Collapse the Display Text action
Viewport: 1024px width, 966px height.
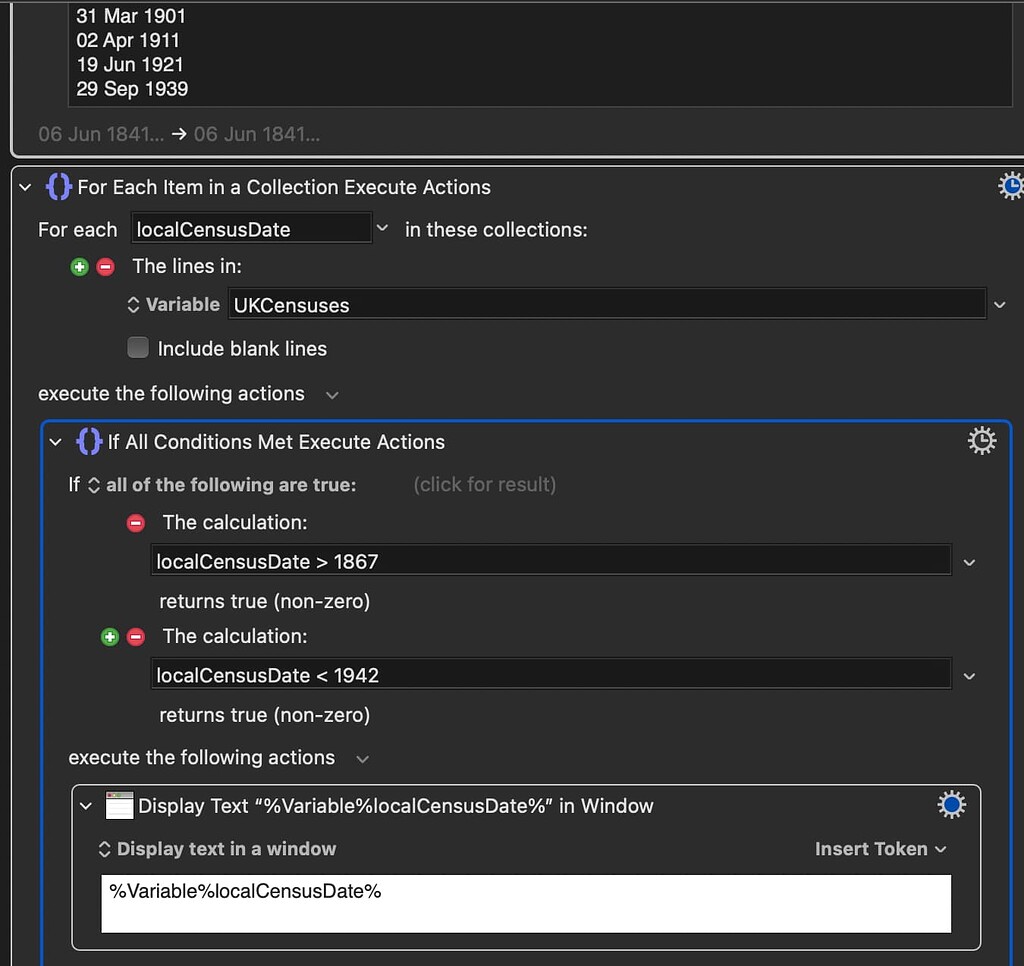tap(87, 806)
